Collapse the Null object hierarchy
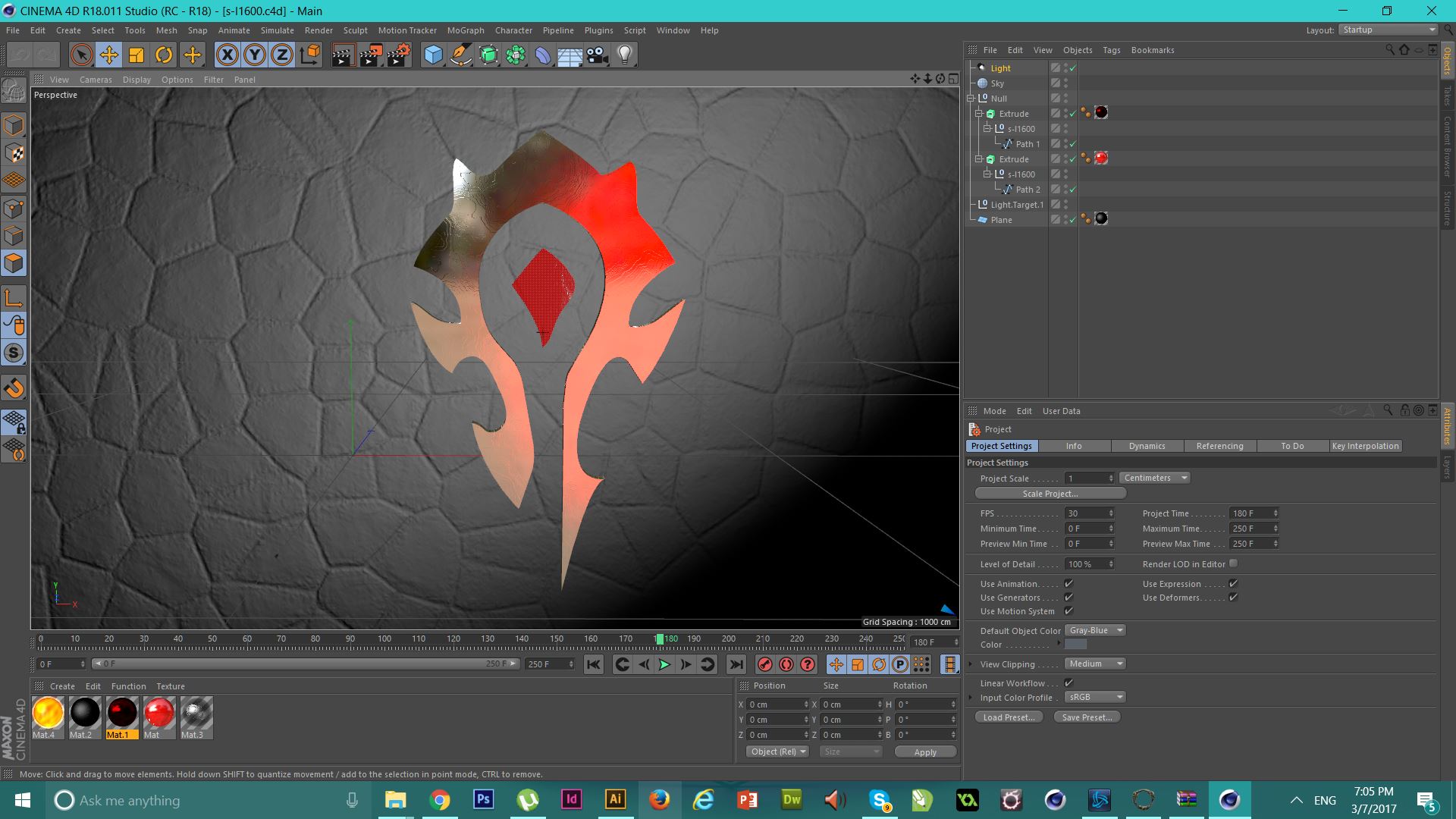Viewport: 1456px width, 819px height. click(971, 99)
